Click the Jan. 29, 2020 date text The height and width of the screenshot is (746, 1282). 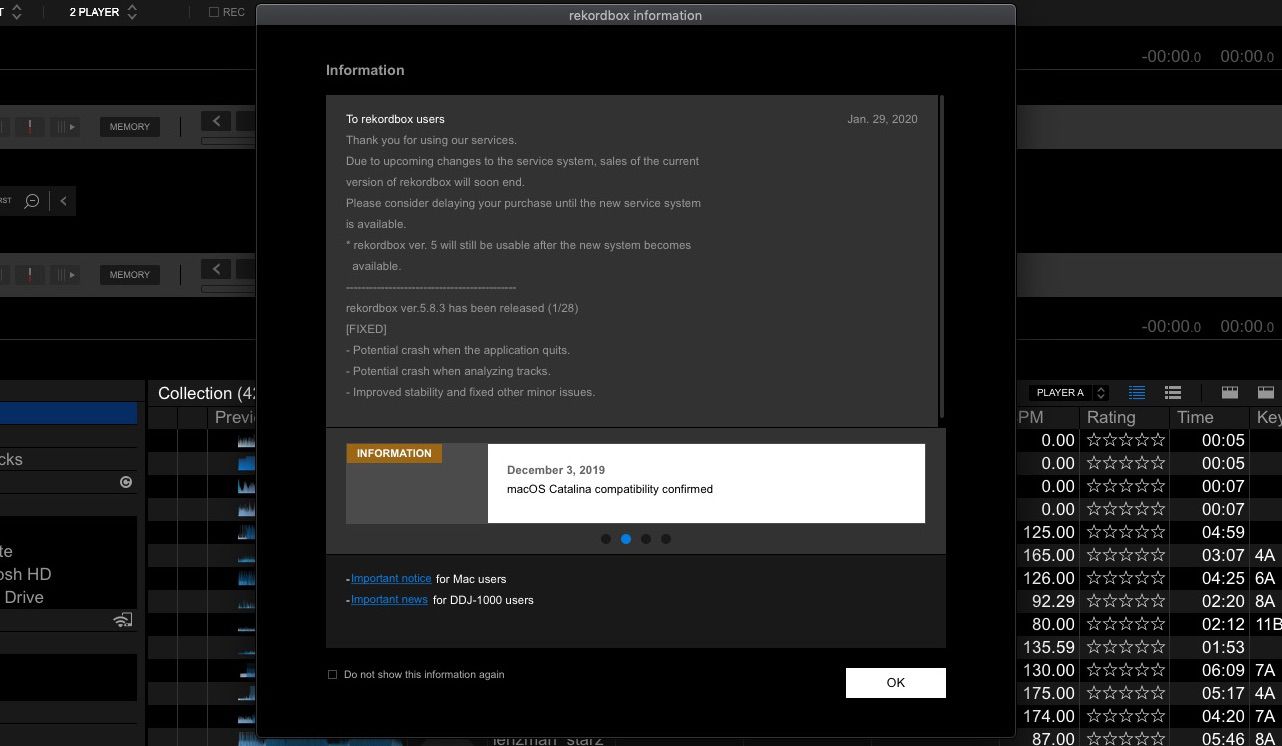pos(882,119)
